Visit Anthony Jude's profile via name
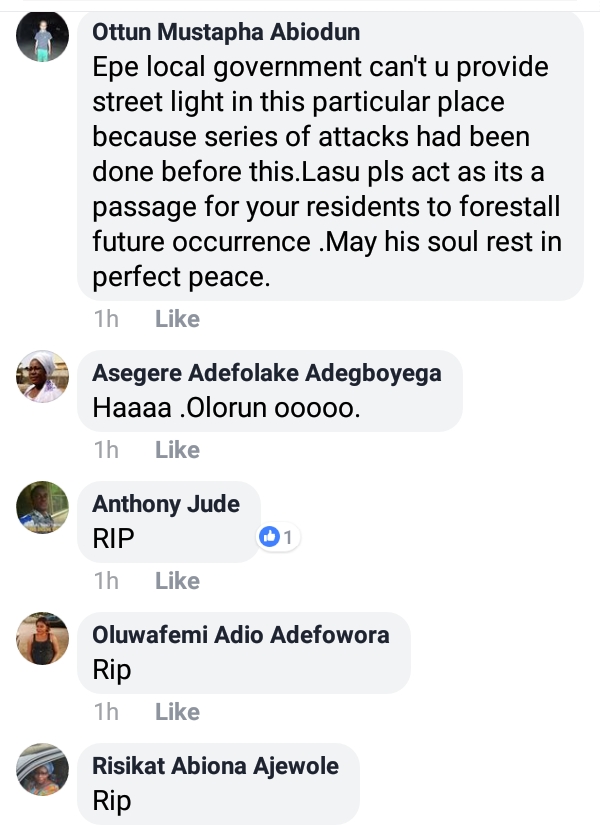The height and width of the screenshot is (825, 600). click(x=166, y=504)
